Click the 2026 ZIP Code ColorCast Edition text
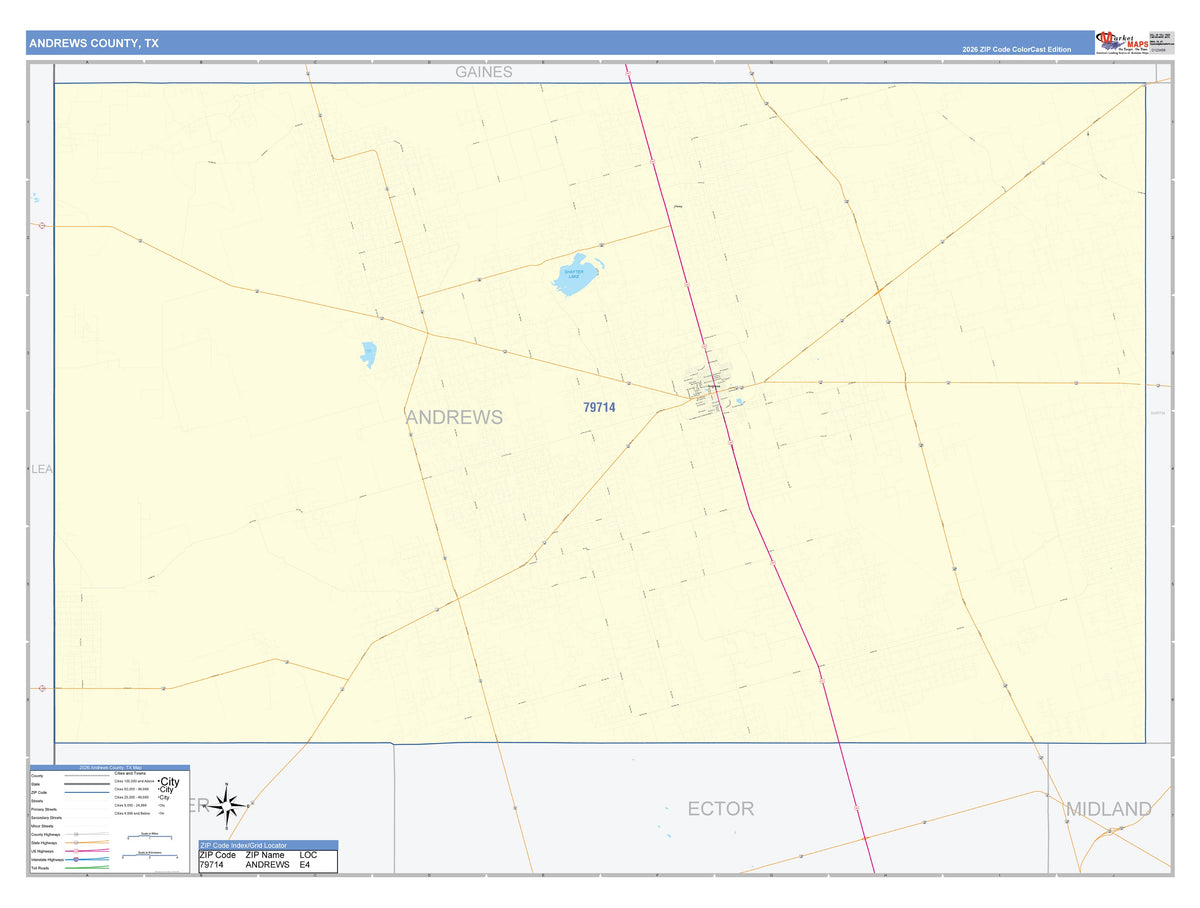The height and width of the screenshot is (908, 1200). [x=1016, y=49]
